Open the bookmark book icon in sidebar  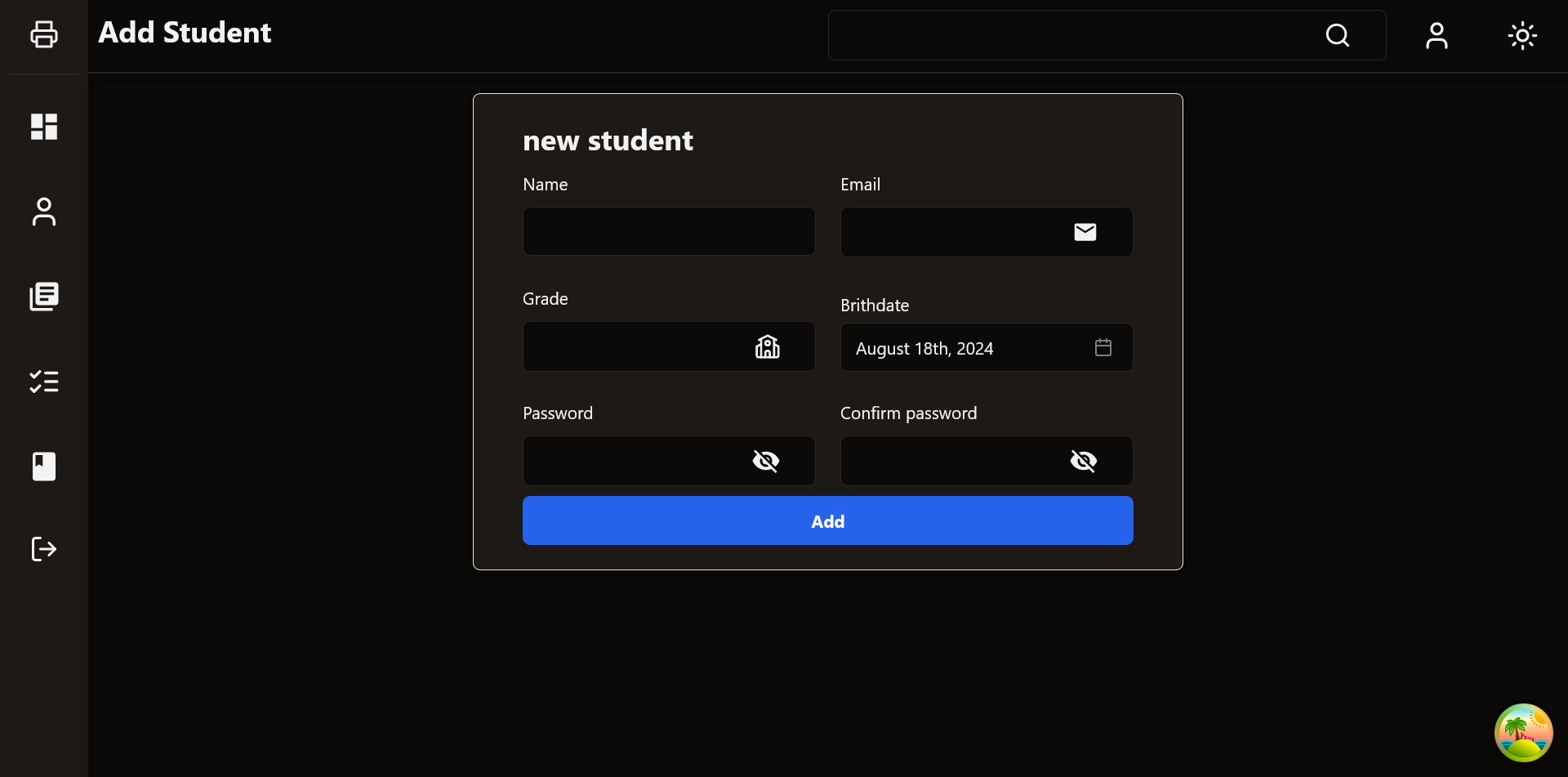click(x=44, y=467)
